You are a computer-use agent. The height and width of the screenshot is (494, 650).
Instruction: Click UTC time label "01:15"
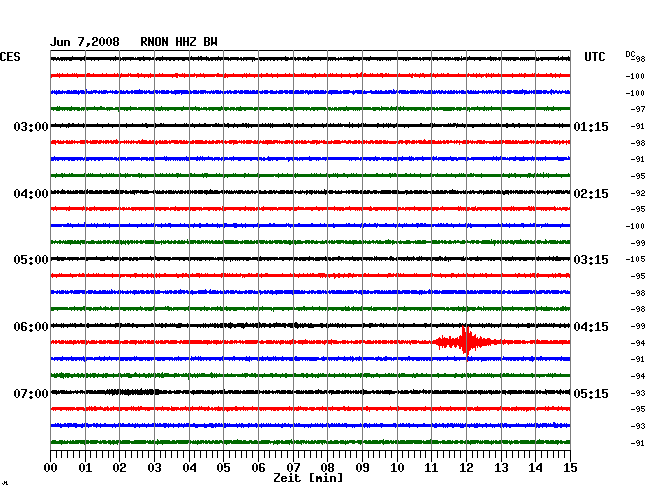coord(591,126)
